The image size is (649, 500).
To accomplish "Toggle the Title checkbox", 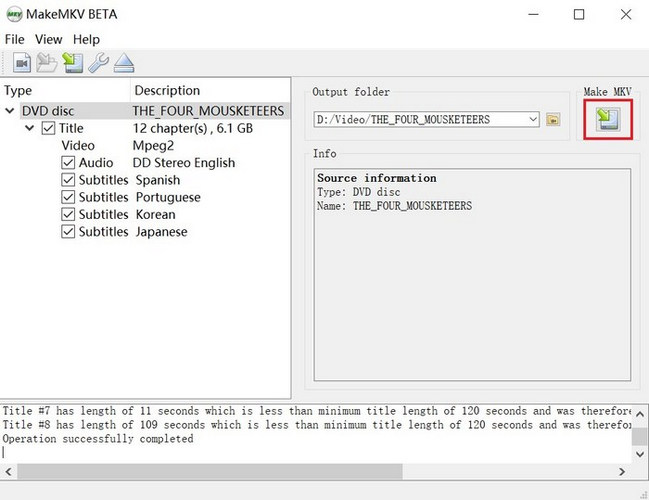I will [x=48, y=128].
